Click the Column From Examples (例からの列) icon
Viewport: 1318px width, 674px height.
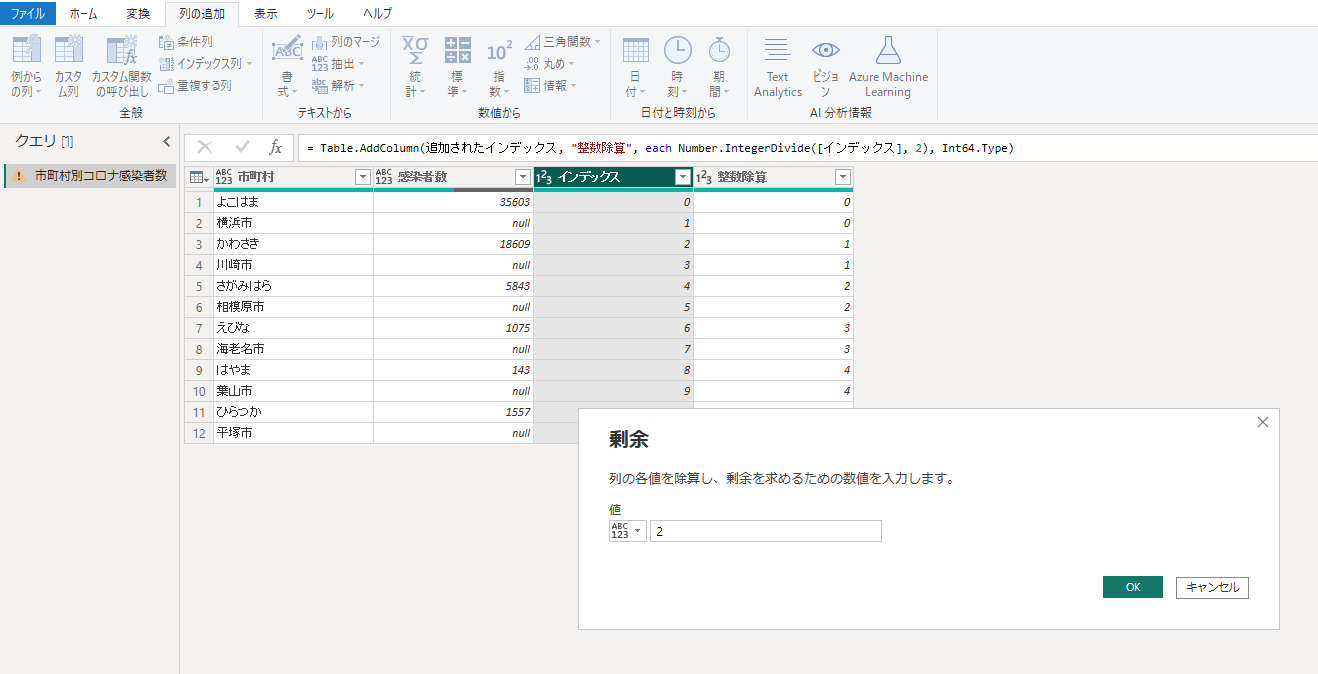(26, 50)
